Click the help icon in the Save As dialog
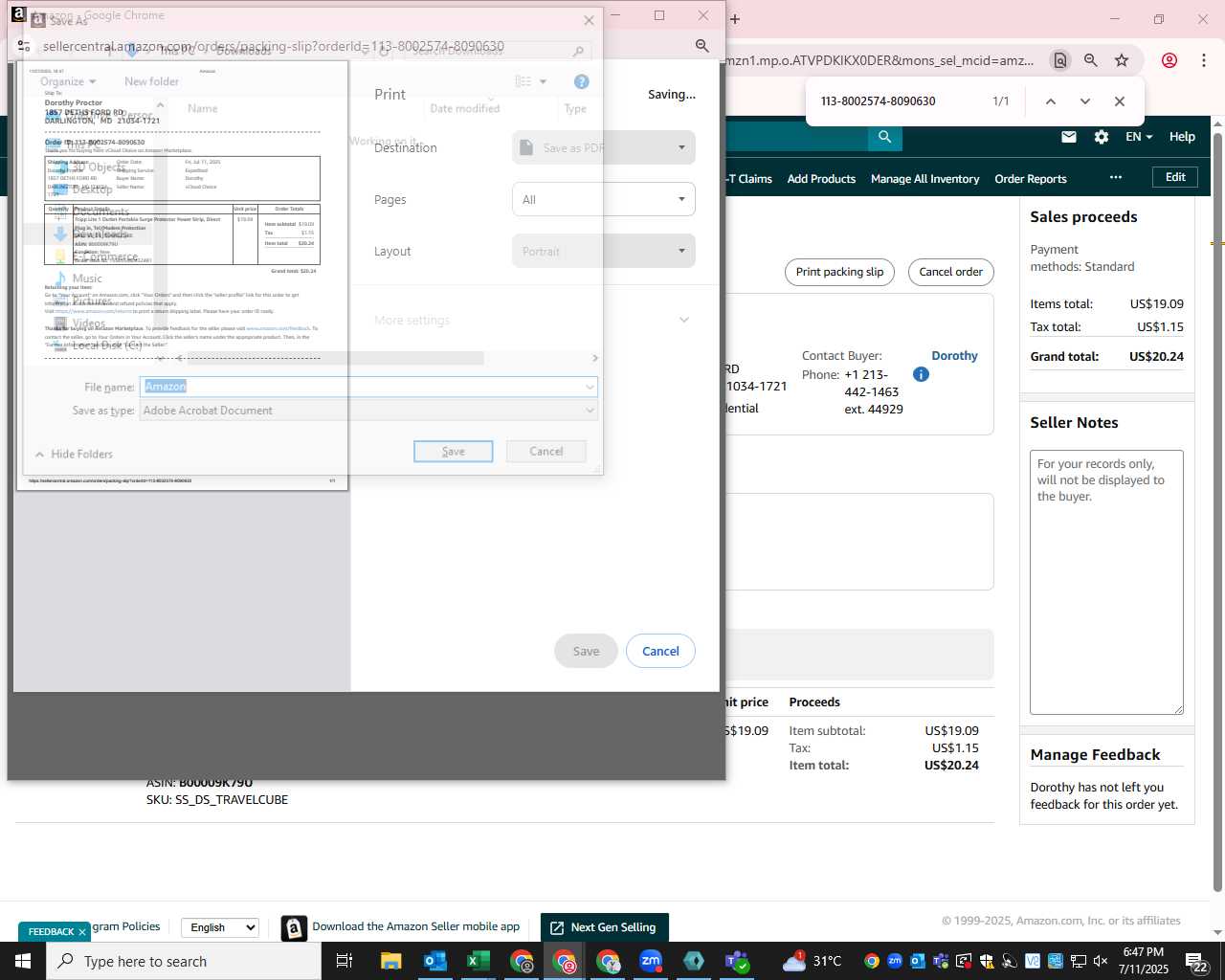Screen dimensions: 1225x980 [581, 81]
